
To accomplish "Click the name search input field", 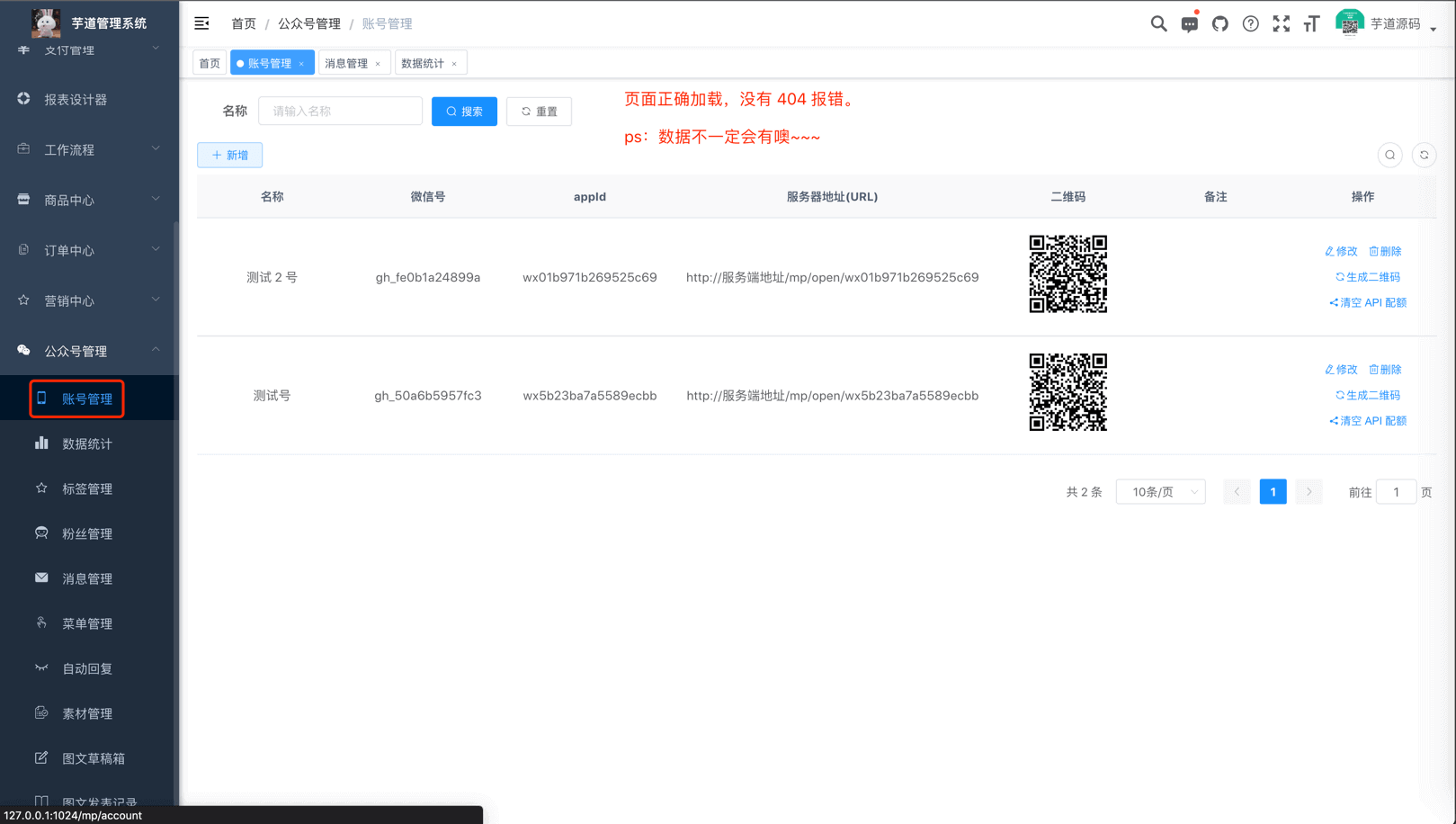I will click(x=340, y=111).
